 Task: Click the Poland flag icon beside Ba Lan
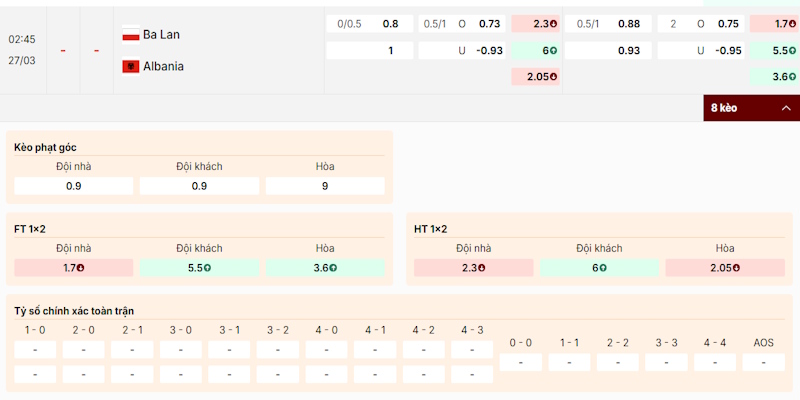(x=130, y=34)
